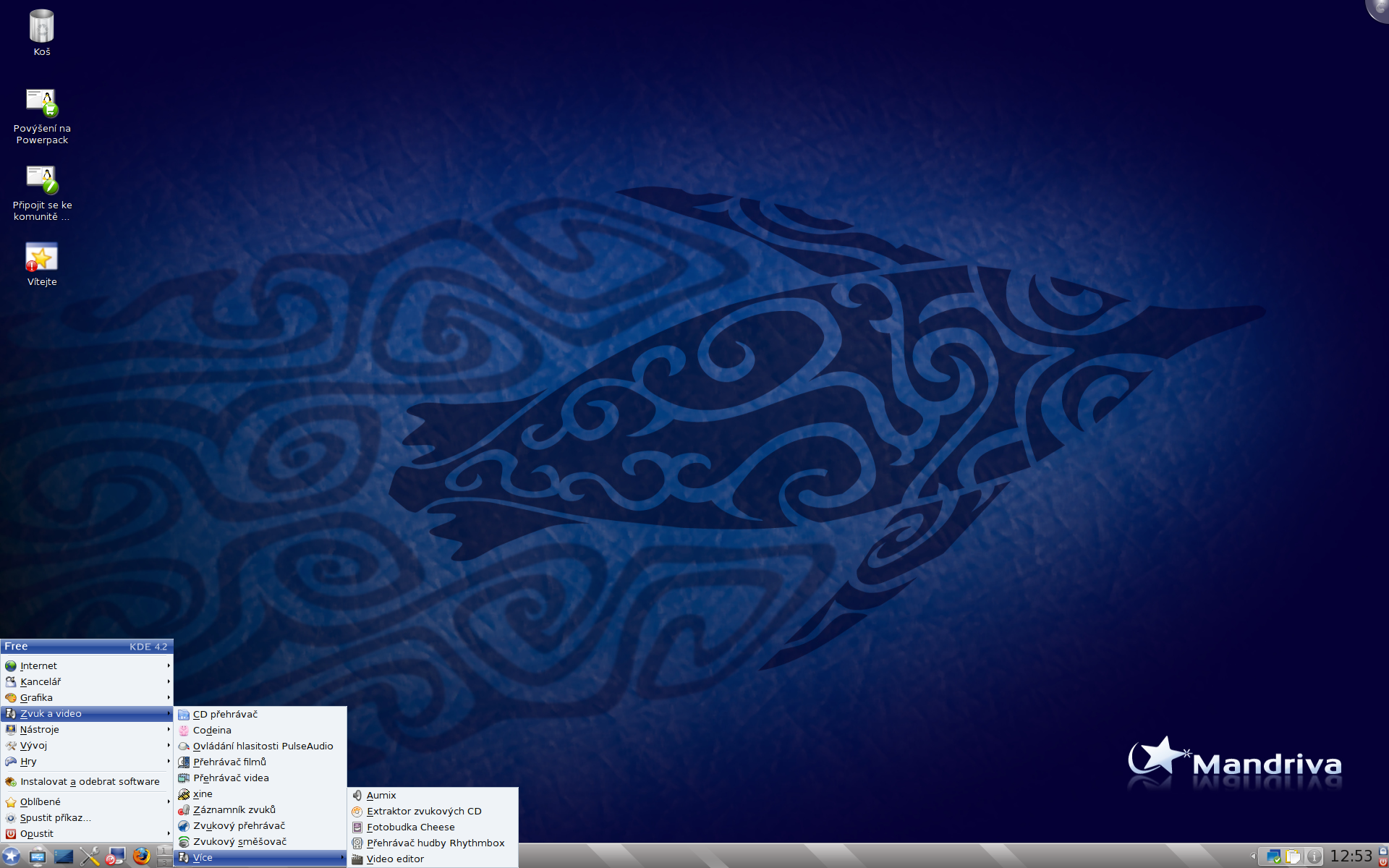This screenshot has height=868, width=1389.
Task: Expand the Nástroje submenu
Action: click(x=87, y=729)
